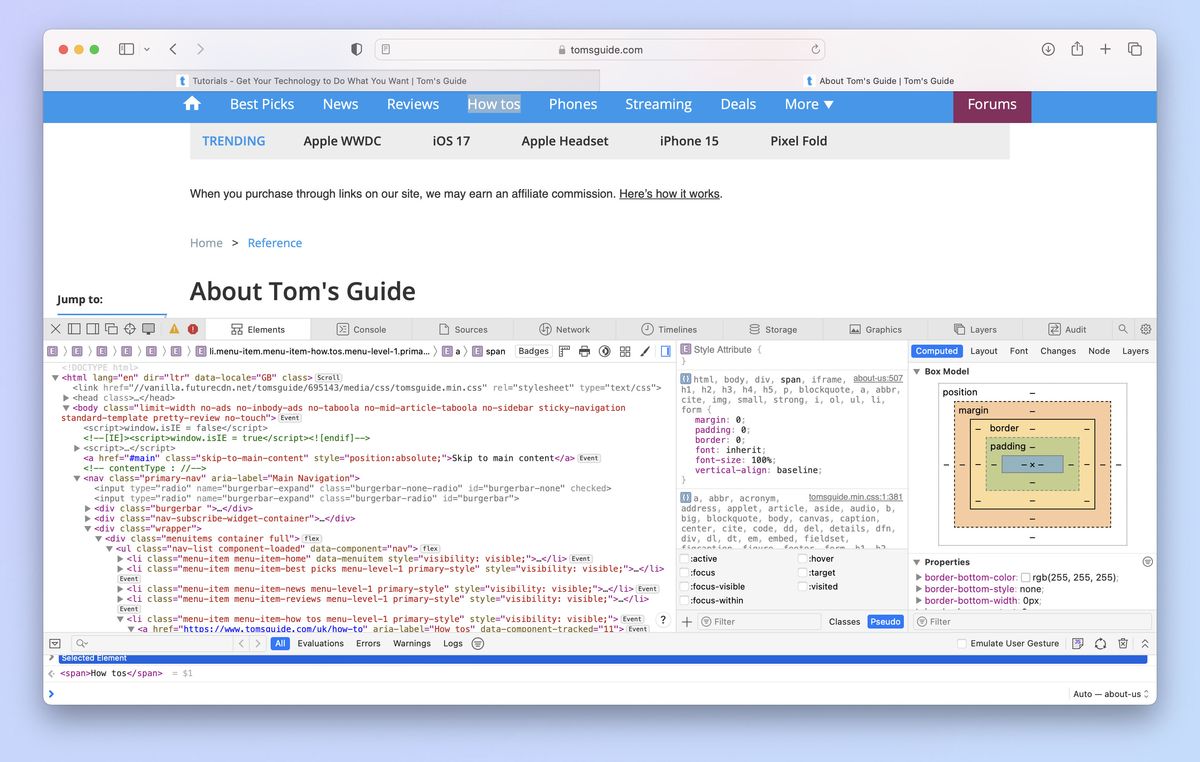
Task: Click the device emulation screen icon
Action: tap(150, 328)
